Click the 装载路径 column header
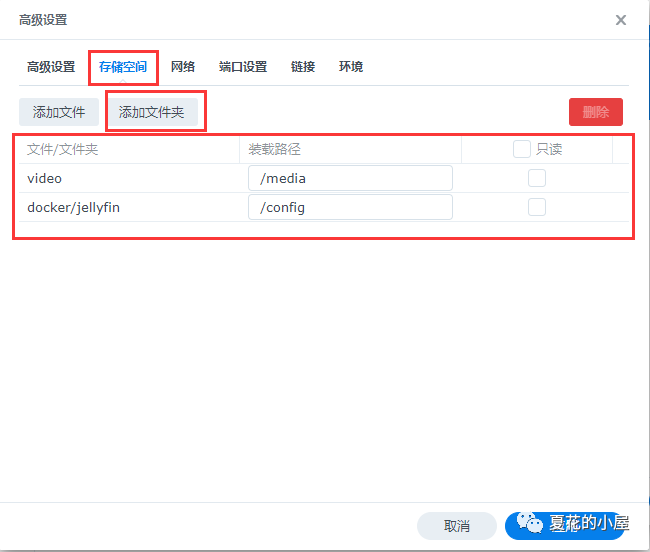The width and height of the screenshot is (650, 552). pyautogui.click(x=275, y=149)
